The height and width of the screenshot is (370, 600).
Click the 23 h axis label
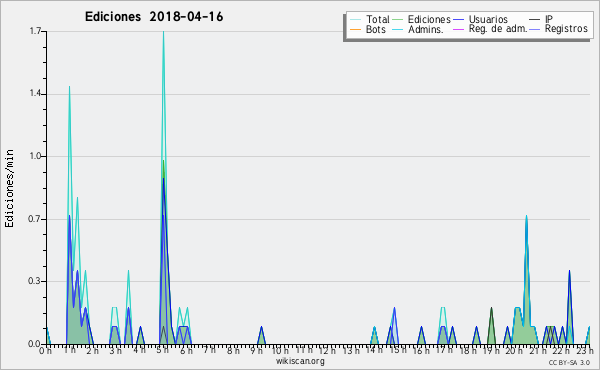click(x=584, y=350)
